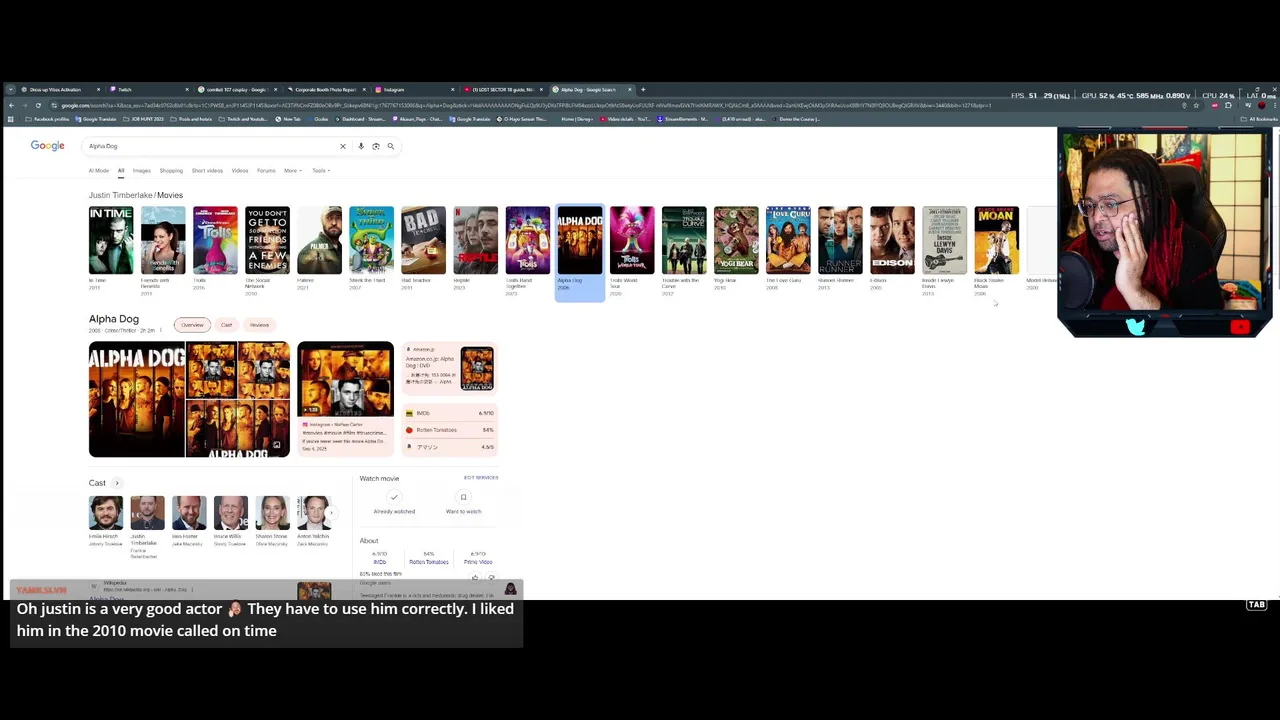
Task: Open The Social Network movie poster
Action: point(267,240)
